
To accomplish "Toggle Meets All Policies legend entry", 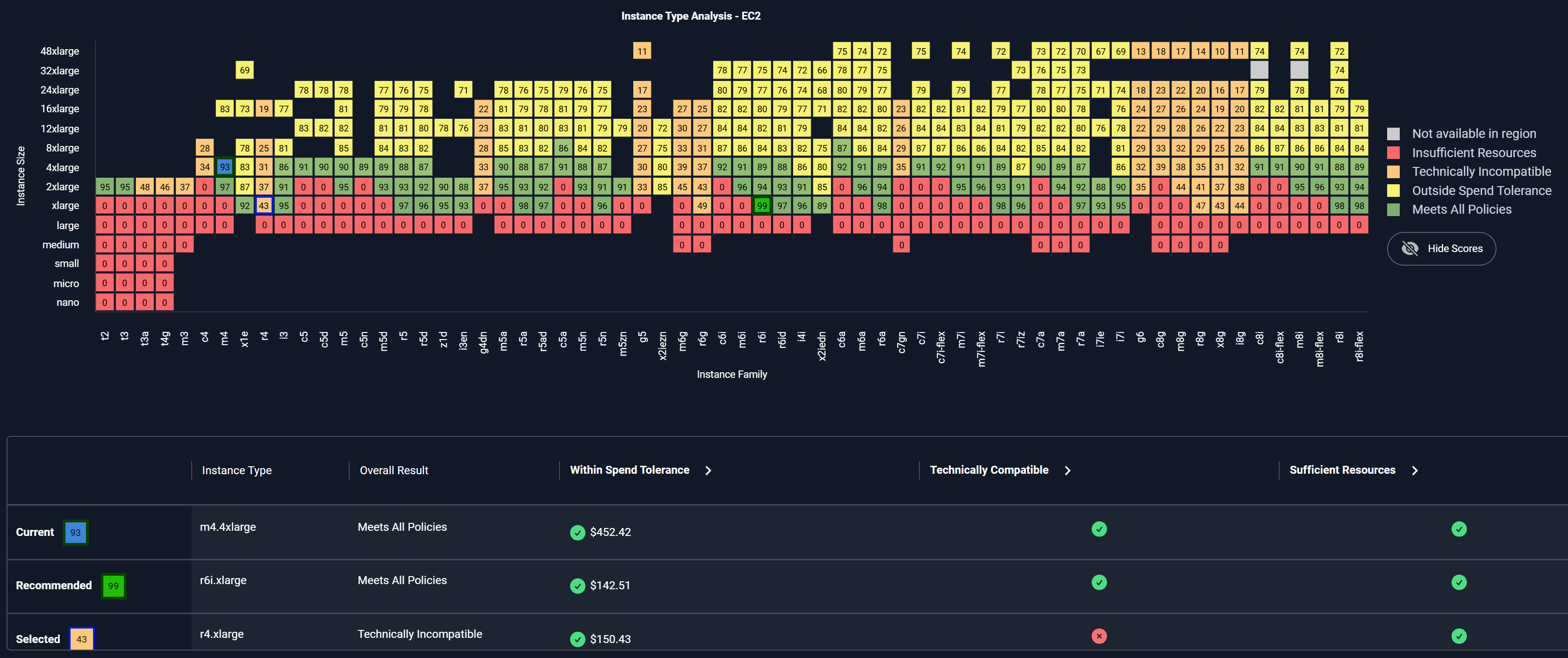I will click(1461, 210).
